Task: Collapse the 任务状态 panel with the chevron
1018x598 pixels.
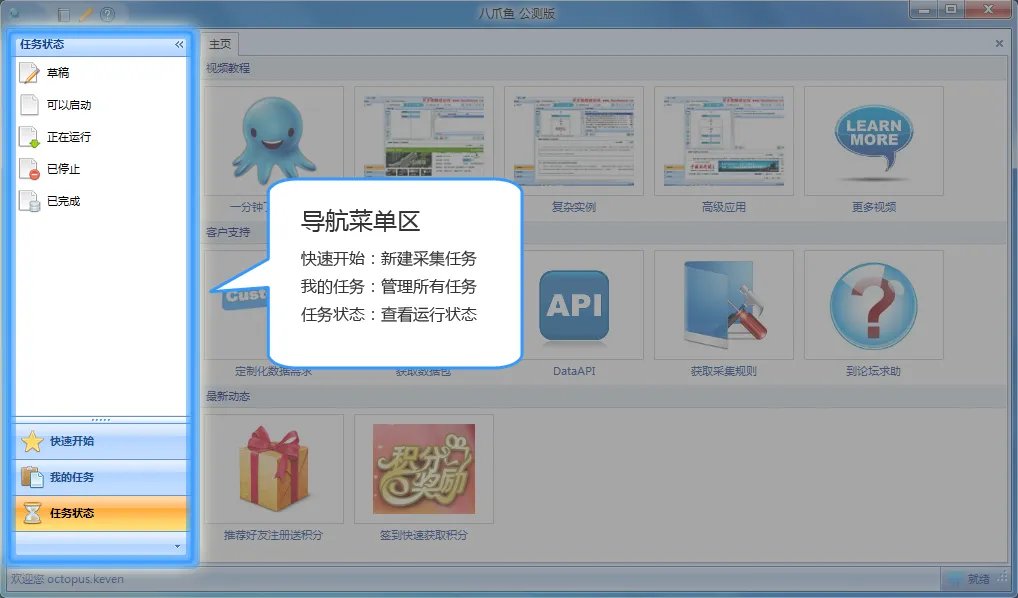Action: pyautogui.click(x=179, y=44)
